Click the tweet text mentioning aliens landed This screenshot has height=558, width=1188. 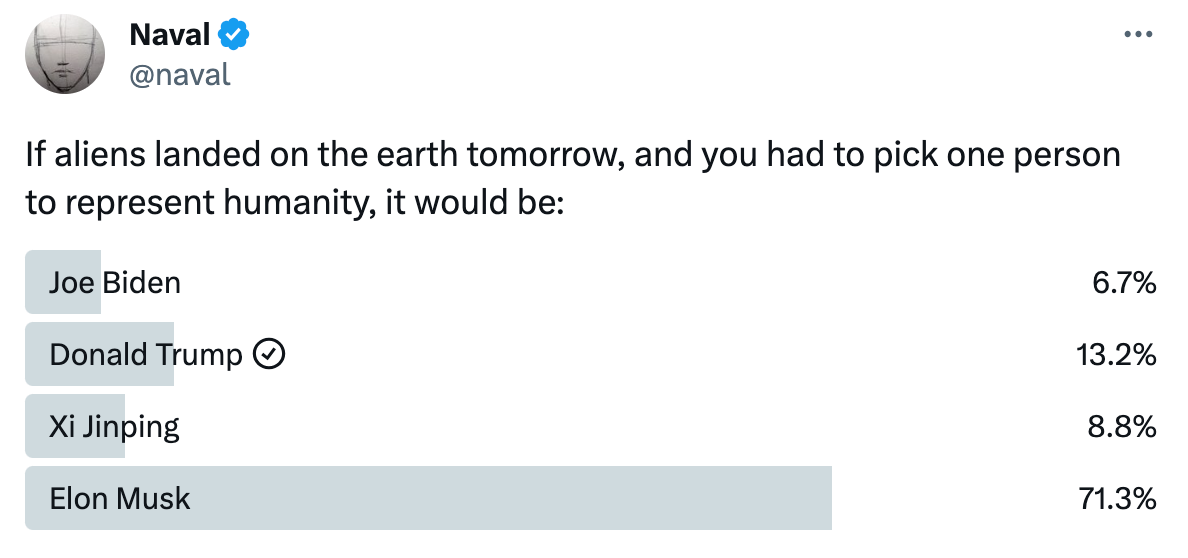(573, 179)
